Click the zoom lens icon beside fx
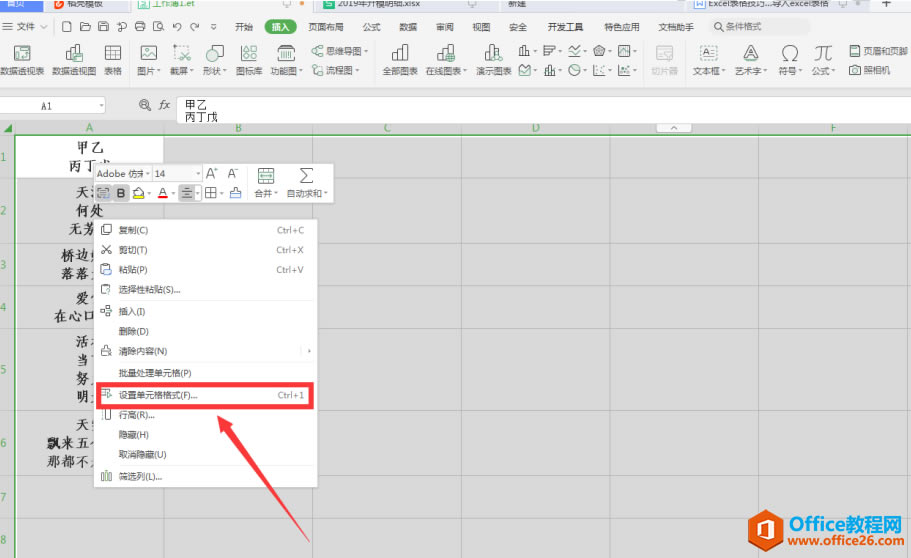The image size is (911, 558). click(x=145, y=105)
